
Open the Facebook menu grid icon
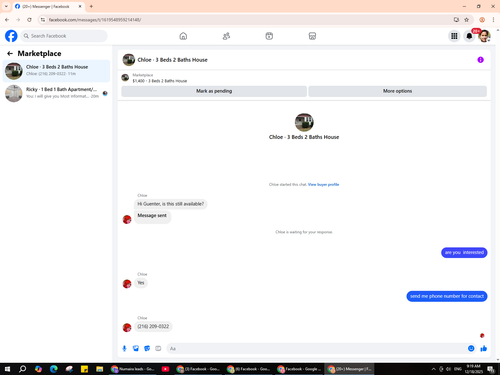pos(454,36)
